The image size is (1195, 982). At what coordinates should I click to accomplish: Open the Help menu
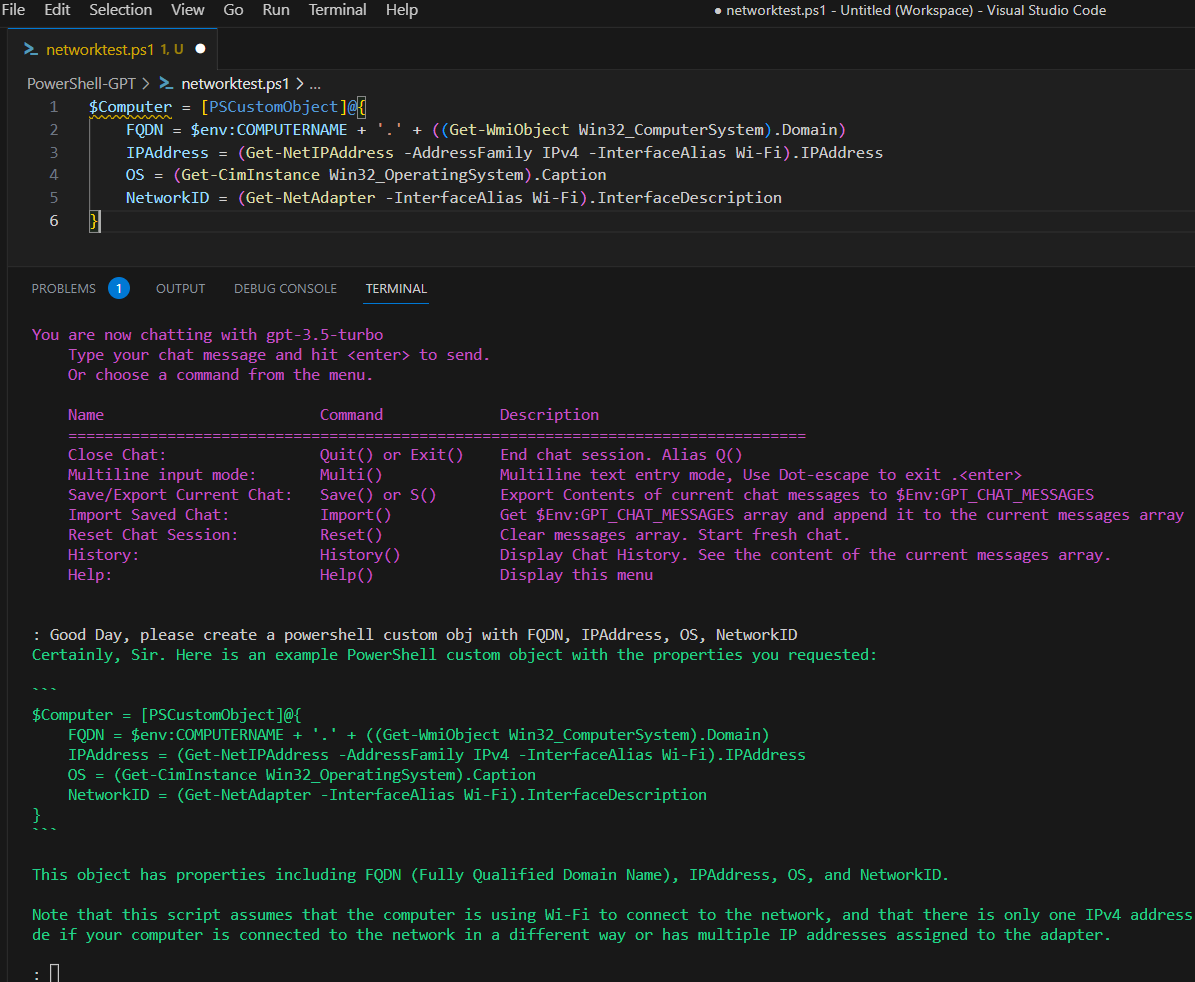[x=402, y=10]
